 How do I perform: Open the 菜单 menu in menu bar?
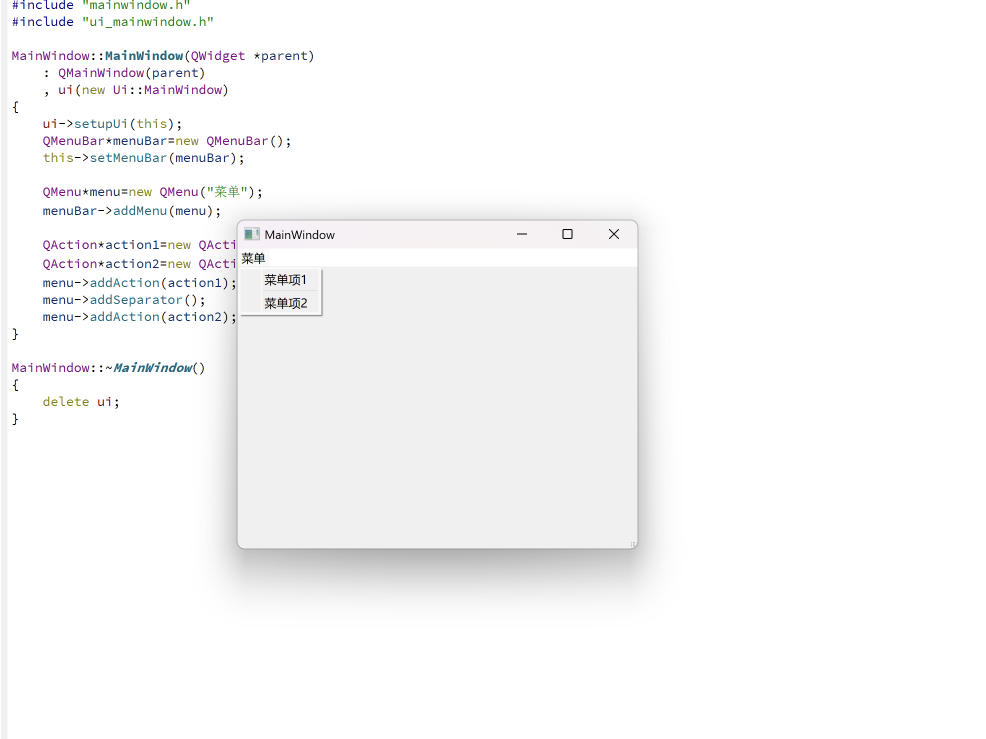253,258
